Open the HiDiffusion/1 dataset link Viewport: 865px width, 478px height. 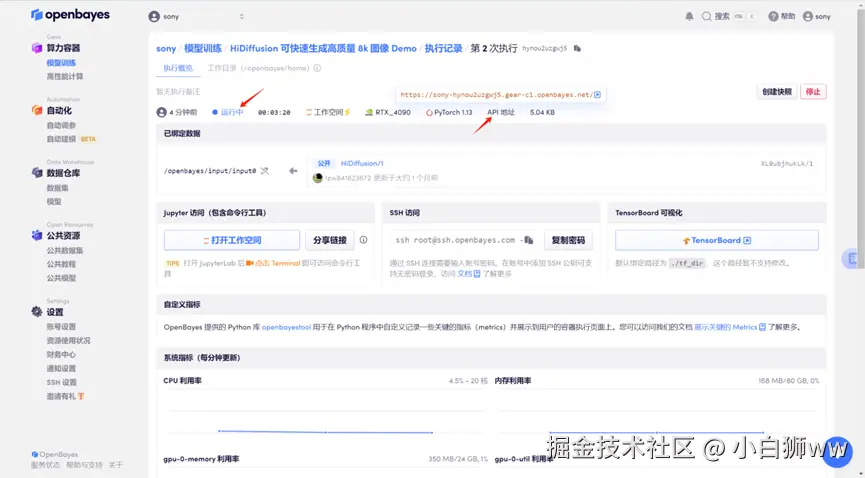(362, 163)
